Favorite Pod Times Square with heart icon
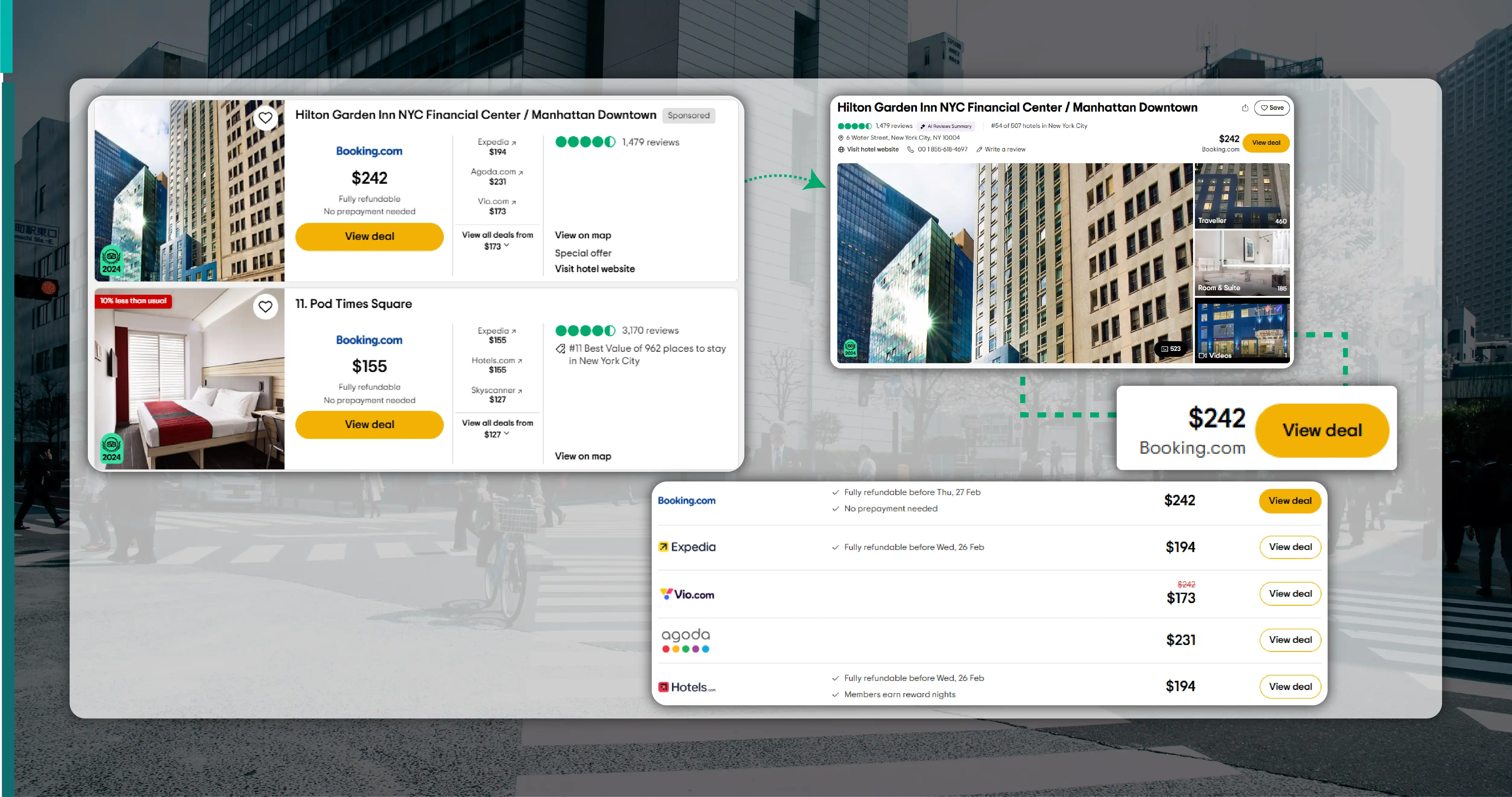This screenshot has height=797, width=1512. pos(265,306)
